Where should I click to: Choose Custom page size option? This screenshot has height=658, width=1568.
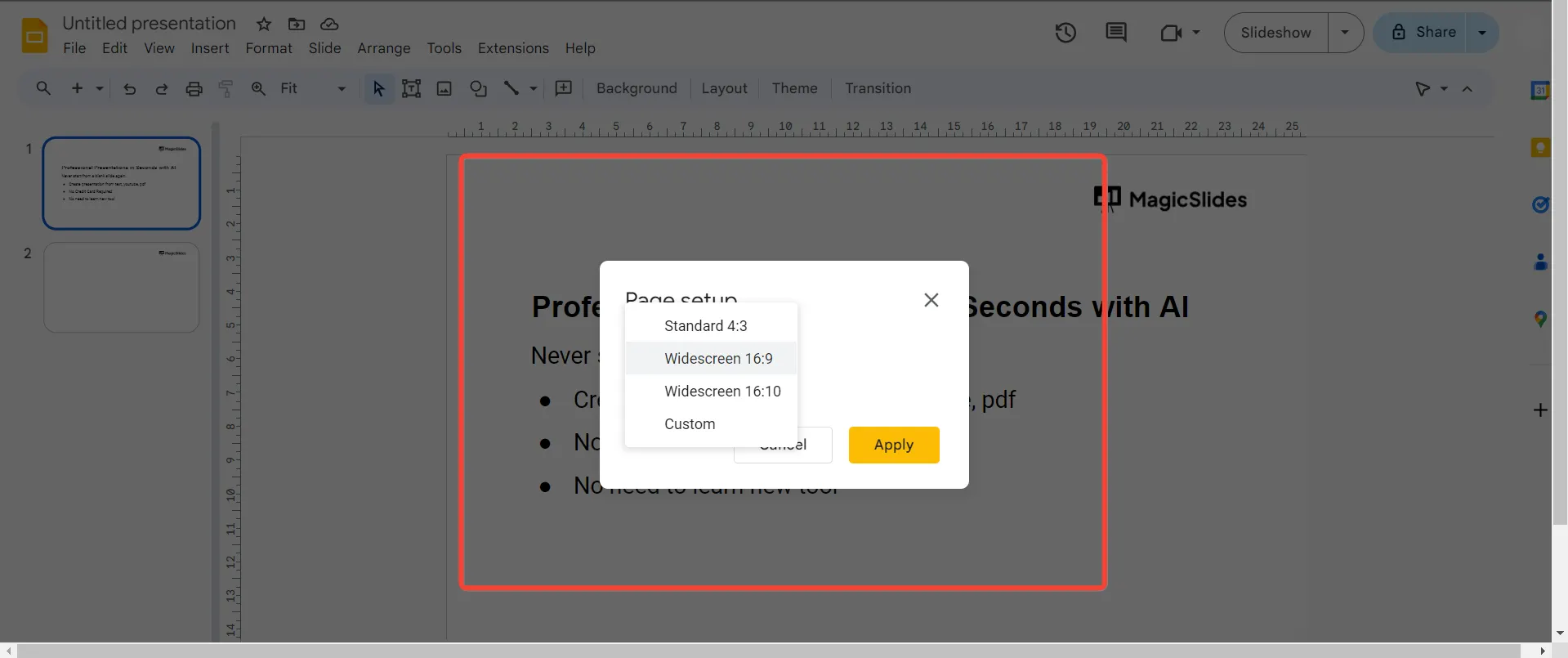(x=711, y=423)
